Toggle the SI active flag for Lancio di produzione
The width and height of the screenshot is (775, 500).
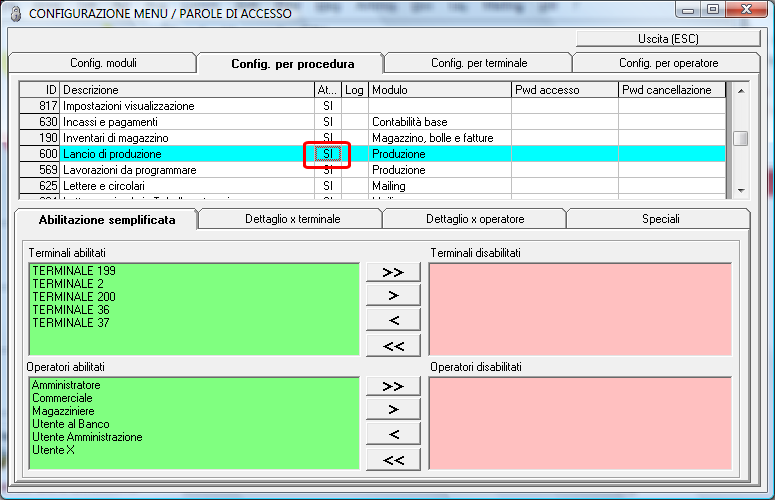point(328,154)
